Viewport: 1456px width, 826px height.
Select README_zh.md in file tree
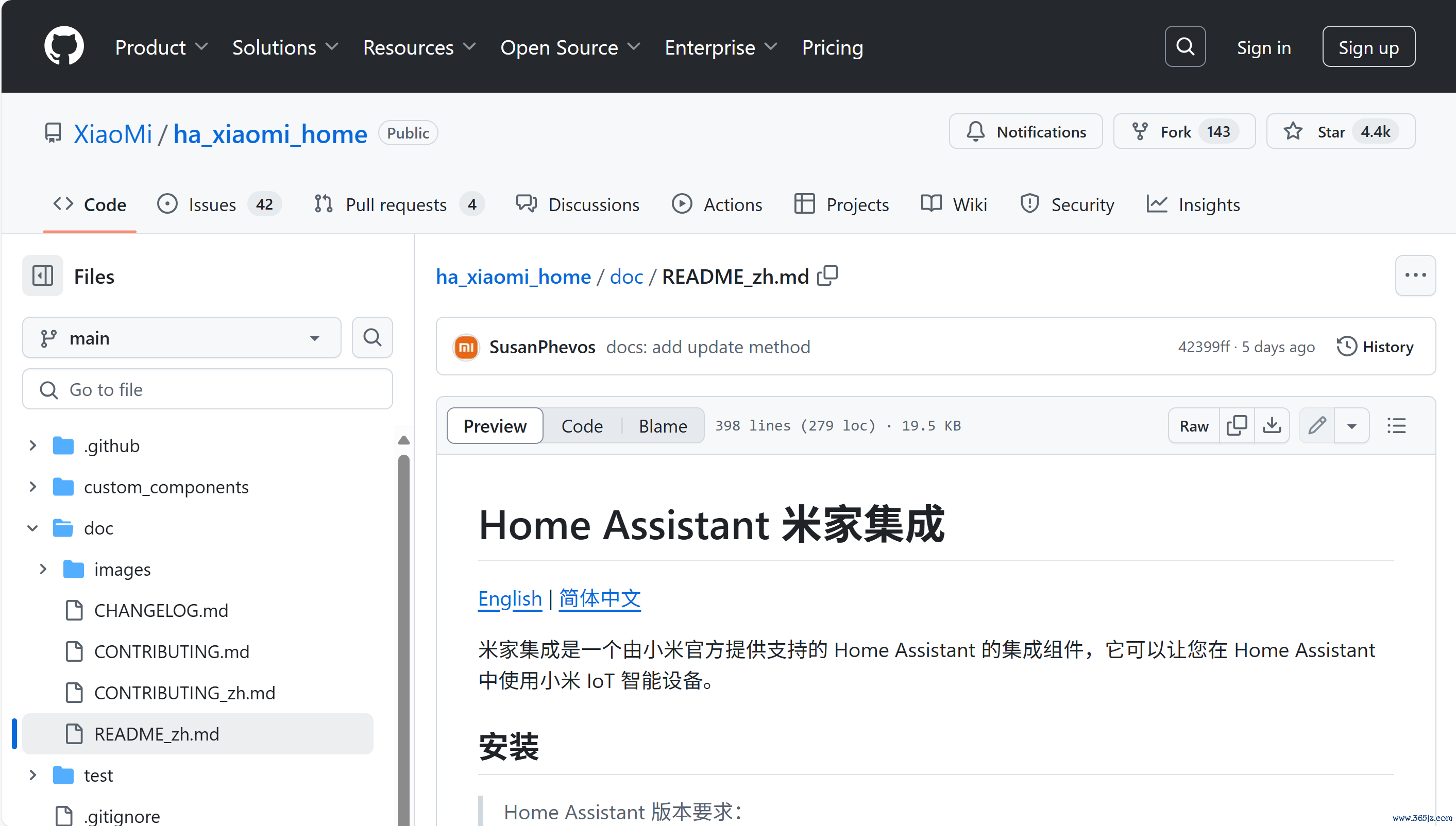click(x=197, y=734)
